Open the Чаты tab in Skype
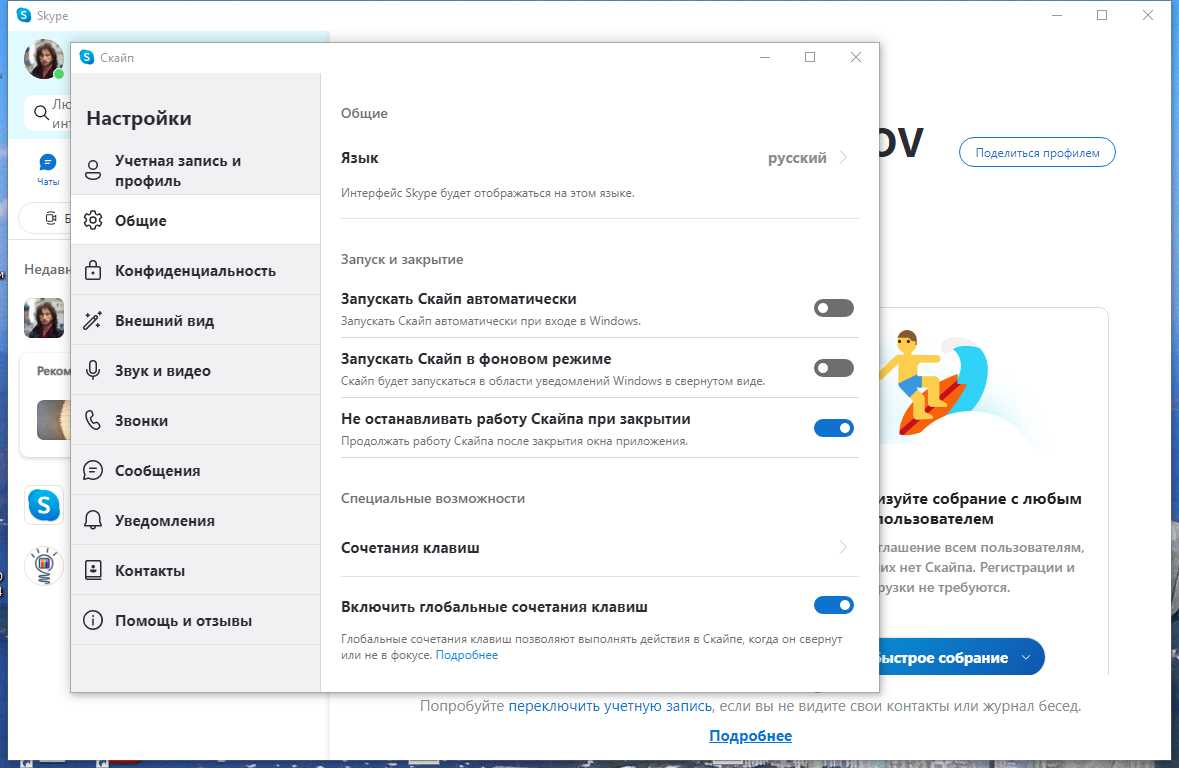This screenshot has width=1179, height=768. 47,169
